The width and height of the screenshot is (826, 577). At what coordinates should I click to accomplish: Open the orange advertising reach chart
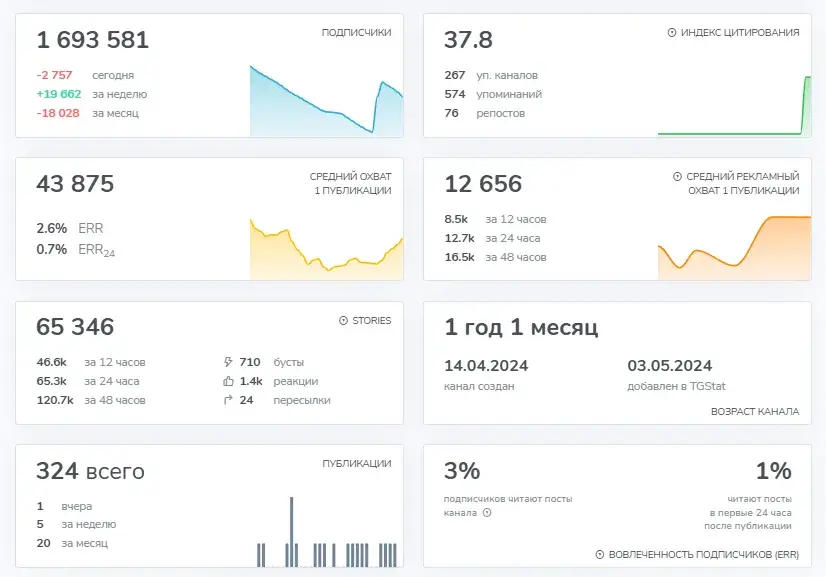click(x=734, y=248)
